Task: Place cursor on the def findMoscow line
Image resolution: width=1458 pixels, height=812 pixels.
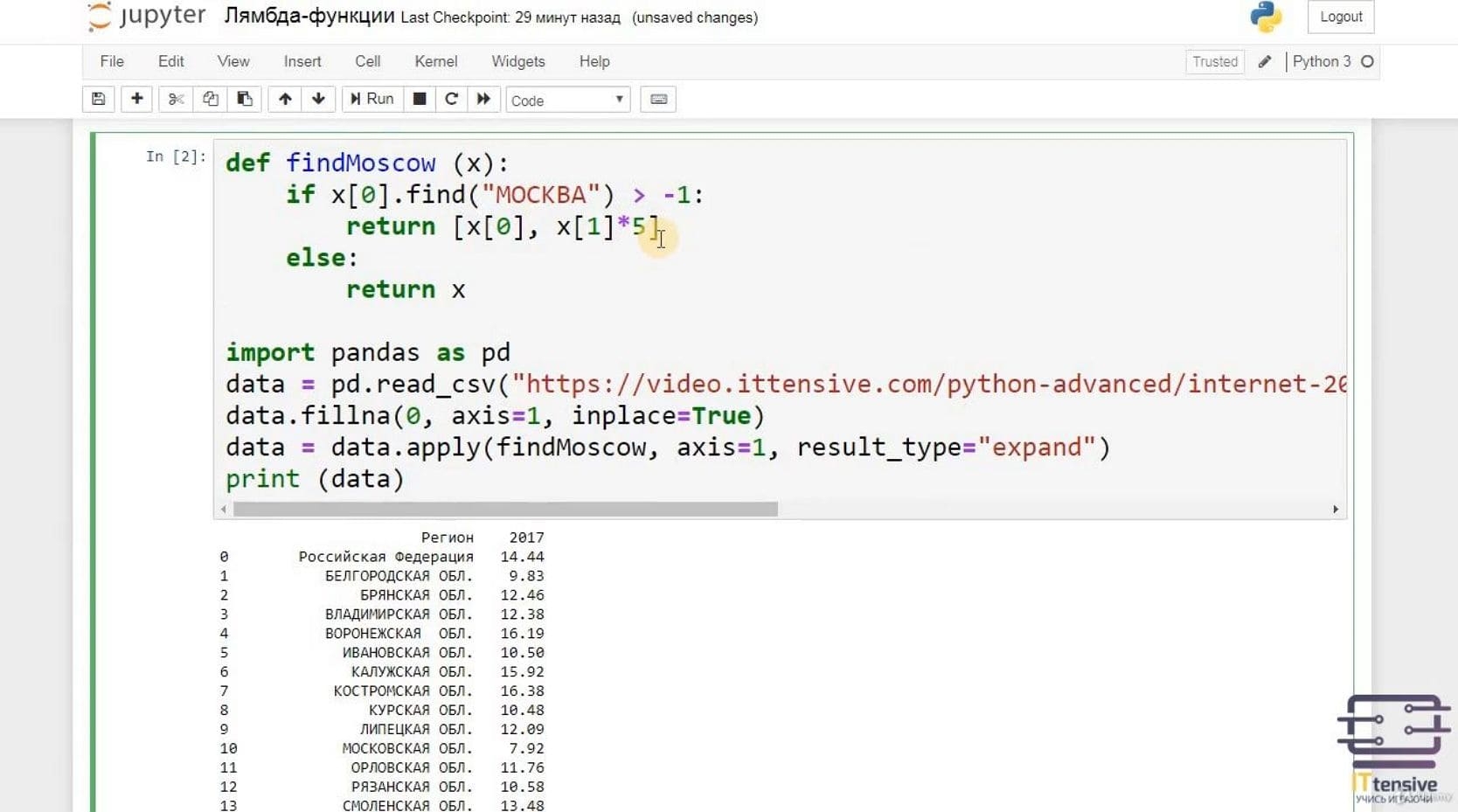Action: pos(367,163)
